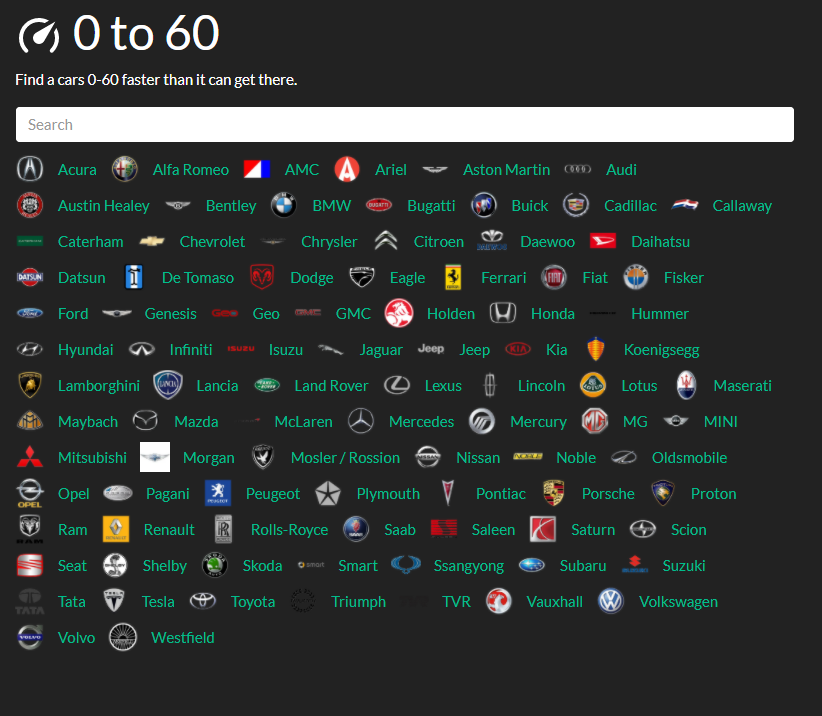Open the Genesis link
The image size is (822, 716).
coord(170,313)
